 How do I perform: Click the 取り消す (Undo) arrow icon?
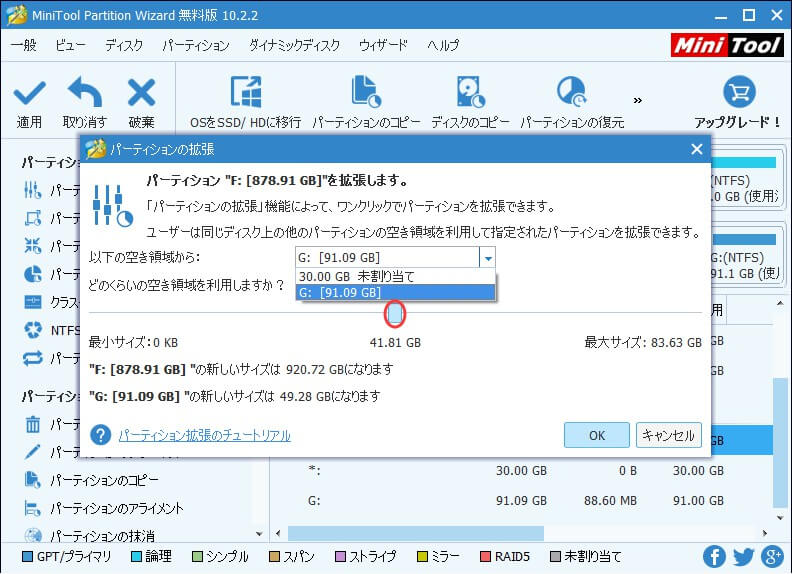pos(85,92)
